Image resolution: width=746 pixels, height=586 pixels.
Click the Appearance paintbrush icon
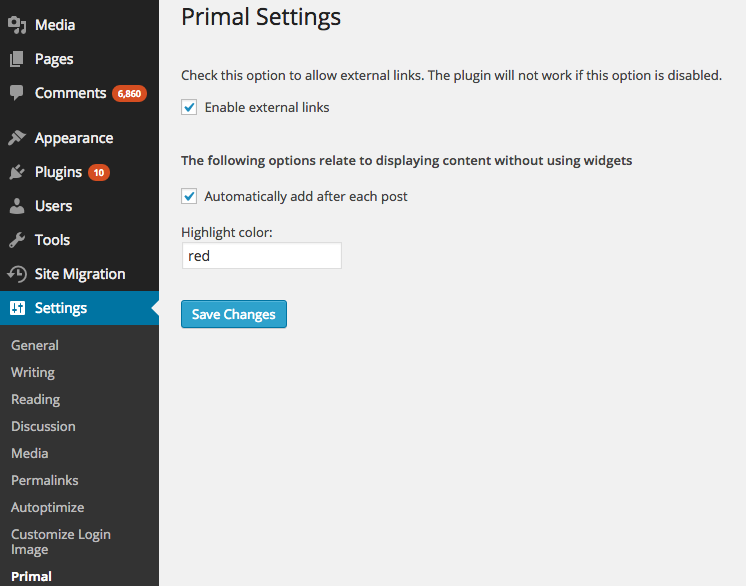tap(17, 138)
